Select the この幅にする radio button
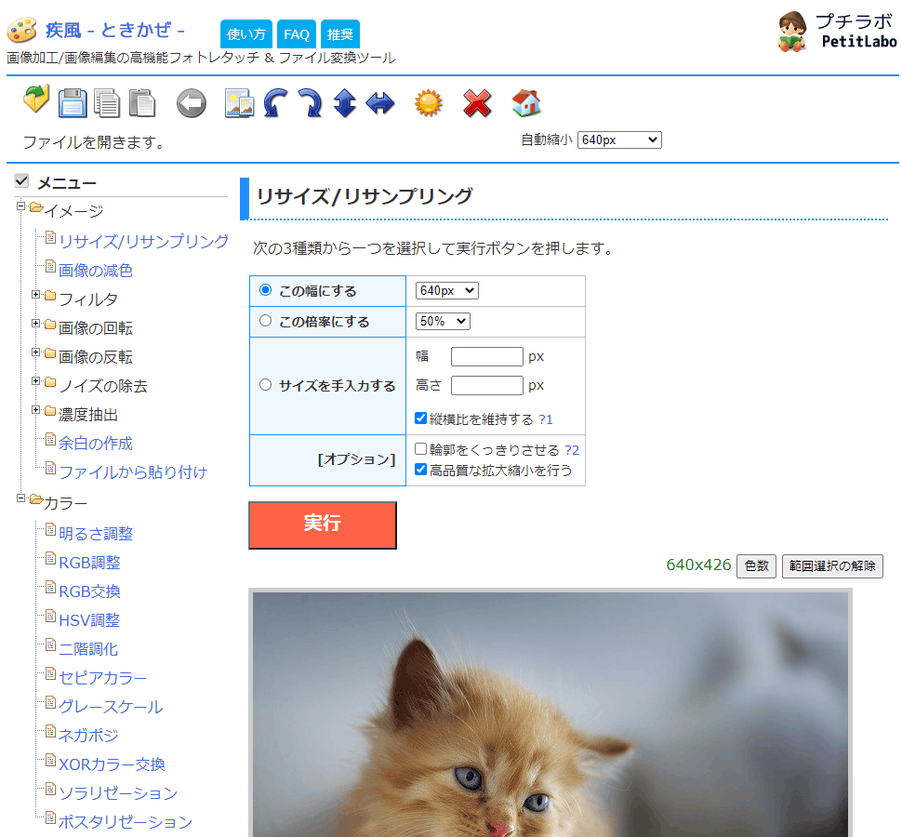 265,290
